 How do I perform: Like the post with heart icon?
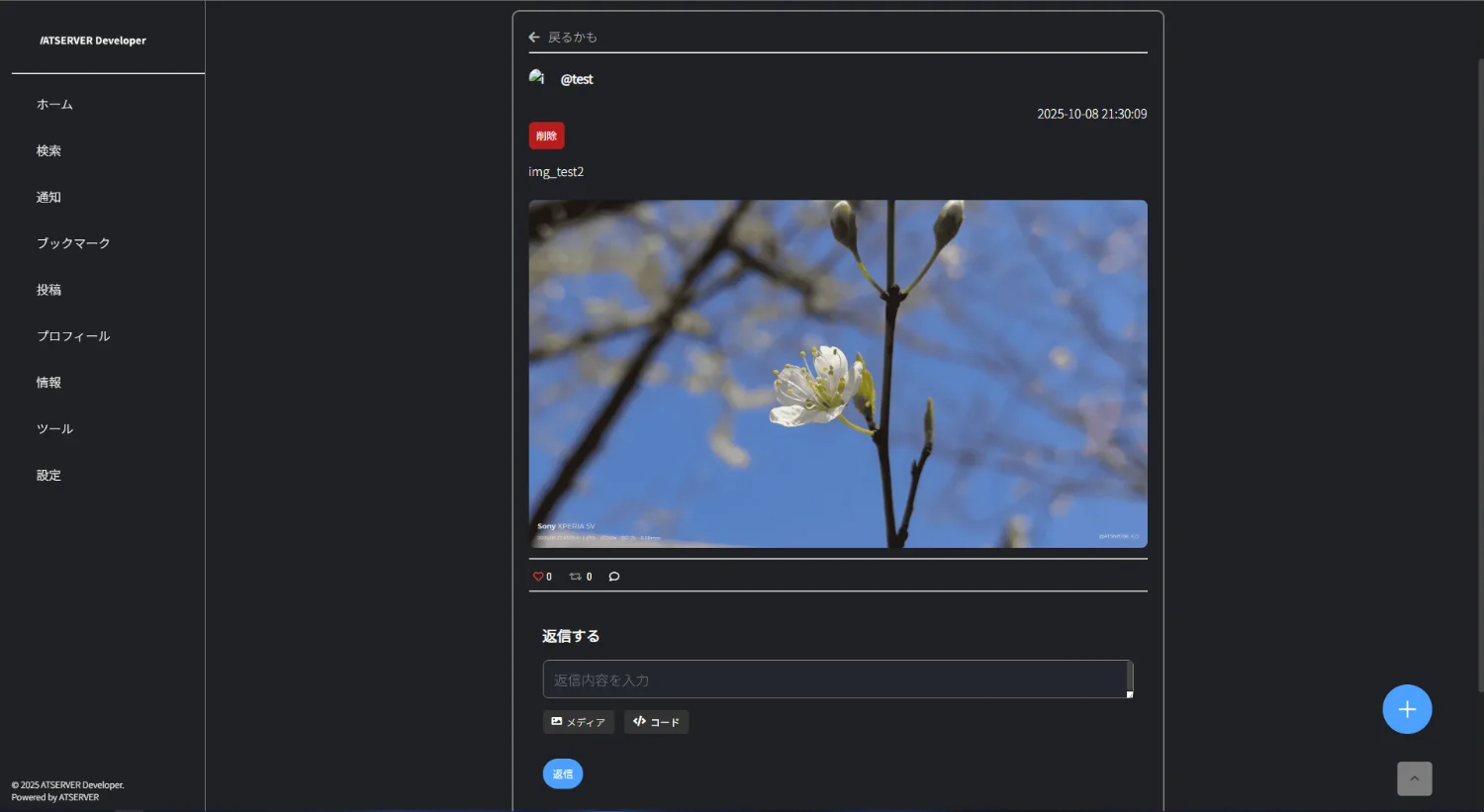[x=538, y=577]
